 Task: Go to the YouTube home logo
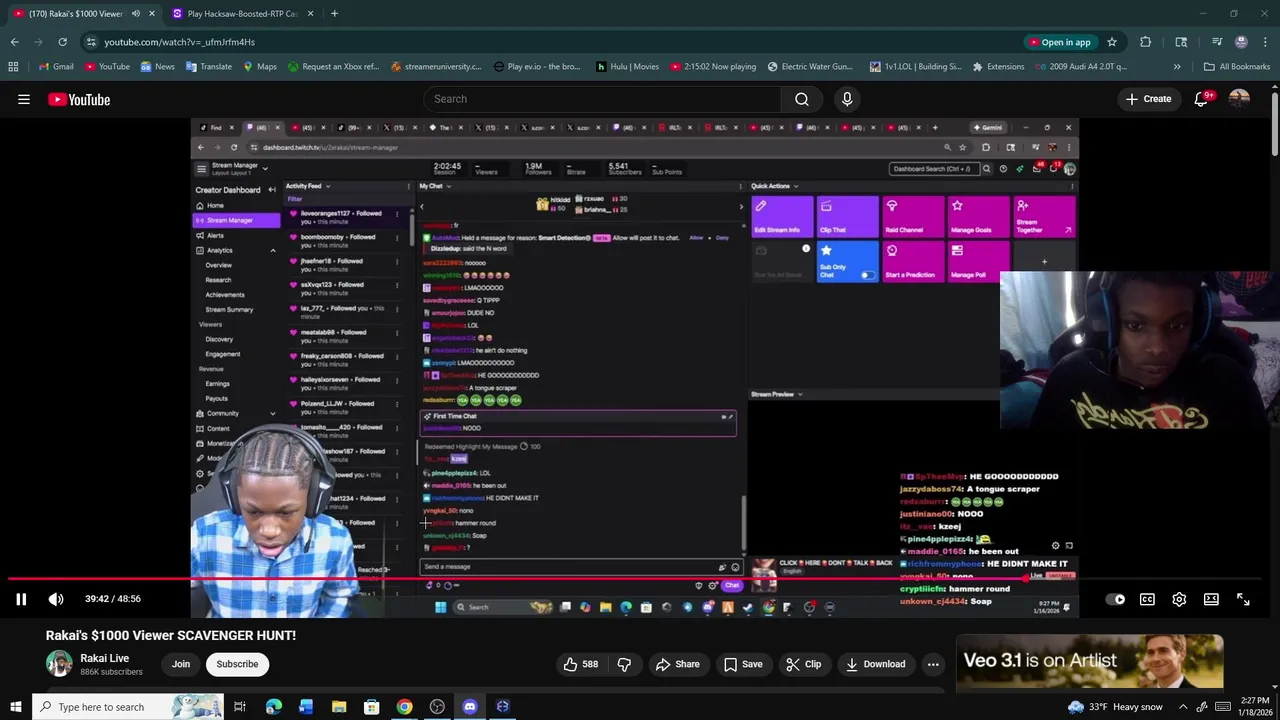pyautogui.click(x=79, y=99)
